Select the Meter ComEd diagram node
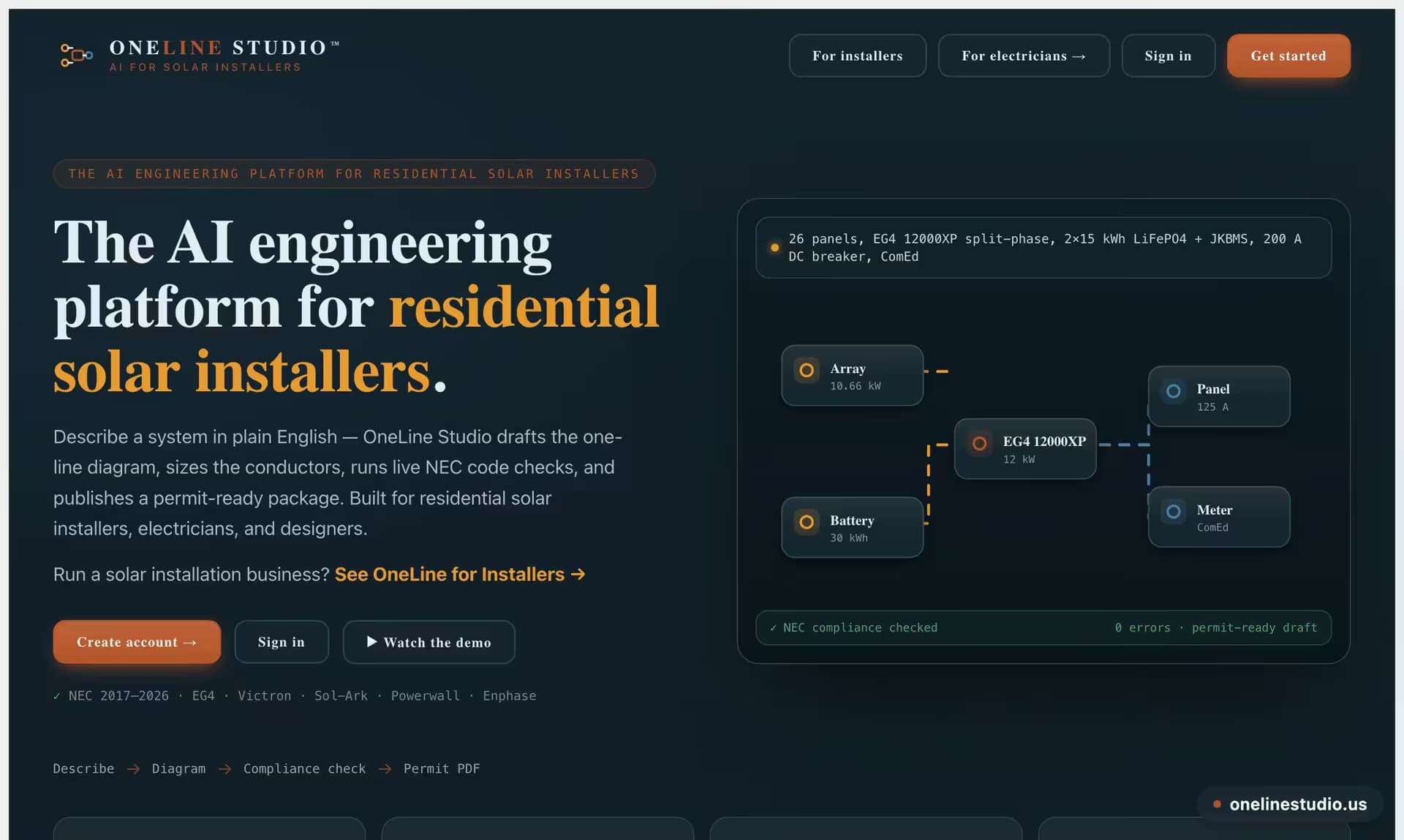The image size is (1404, 840). [x=1219, y=517]
